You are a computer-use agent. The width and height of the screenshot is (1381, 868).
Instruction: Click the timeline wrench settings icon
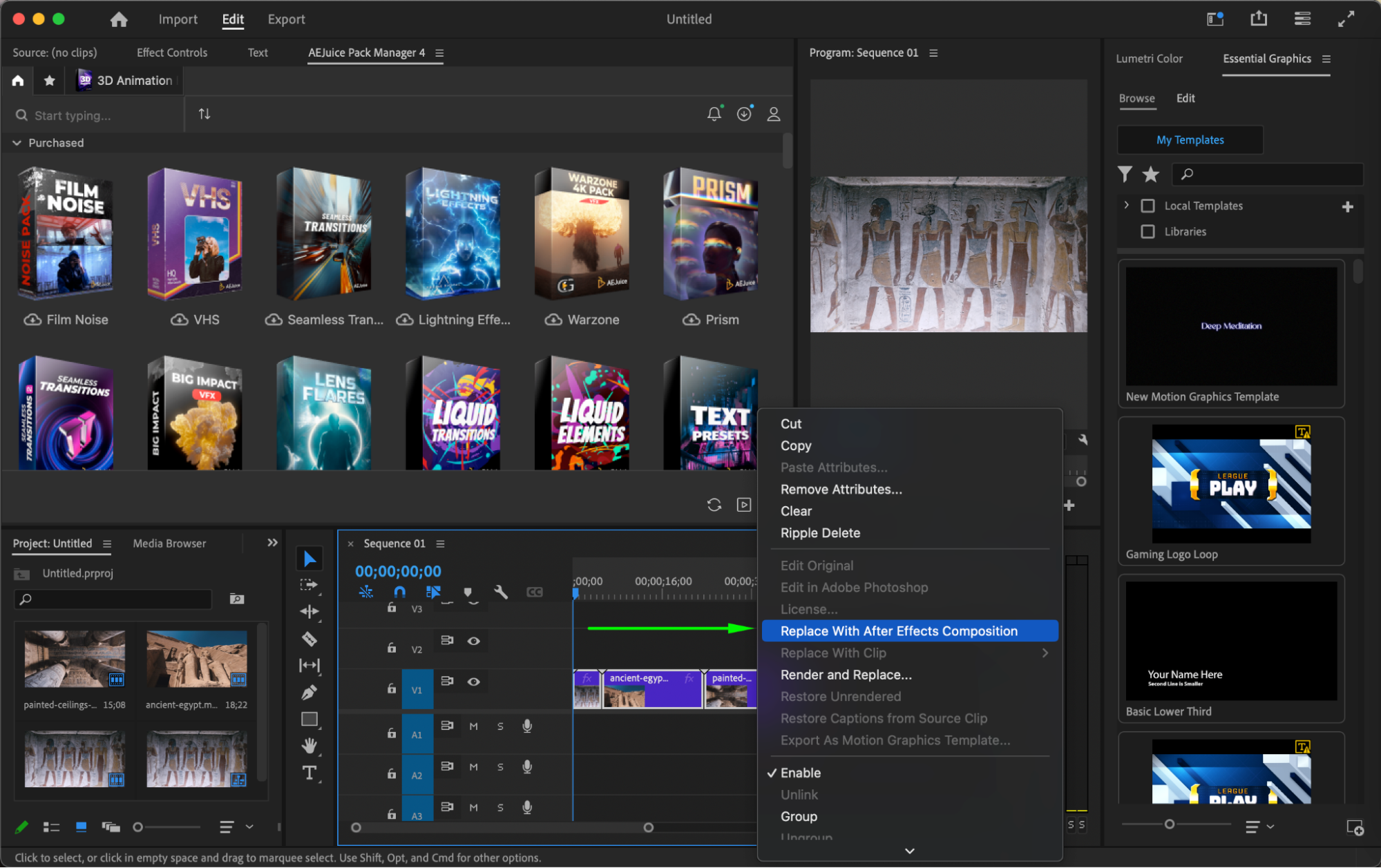click(x=501, y=592)
